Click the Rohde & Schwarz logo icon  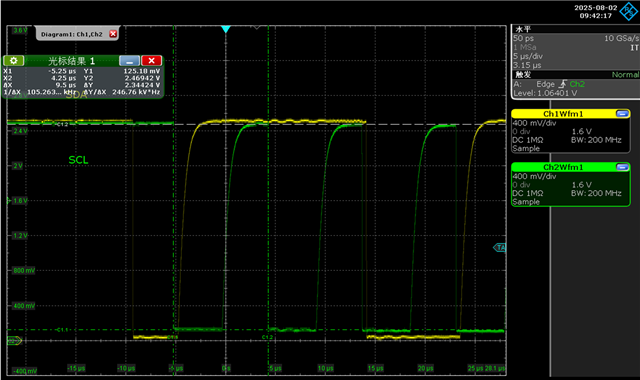tap(629, 11)
